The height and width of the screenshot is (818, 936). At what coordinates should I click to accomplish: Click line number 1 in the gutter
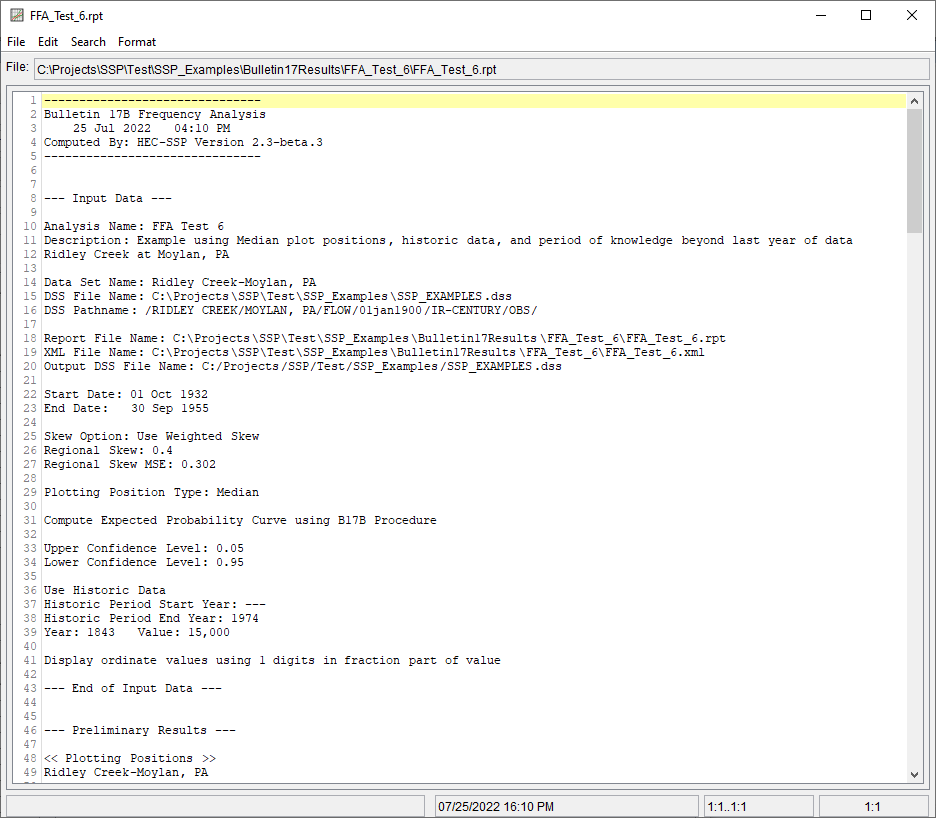point(33,100)
